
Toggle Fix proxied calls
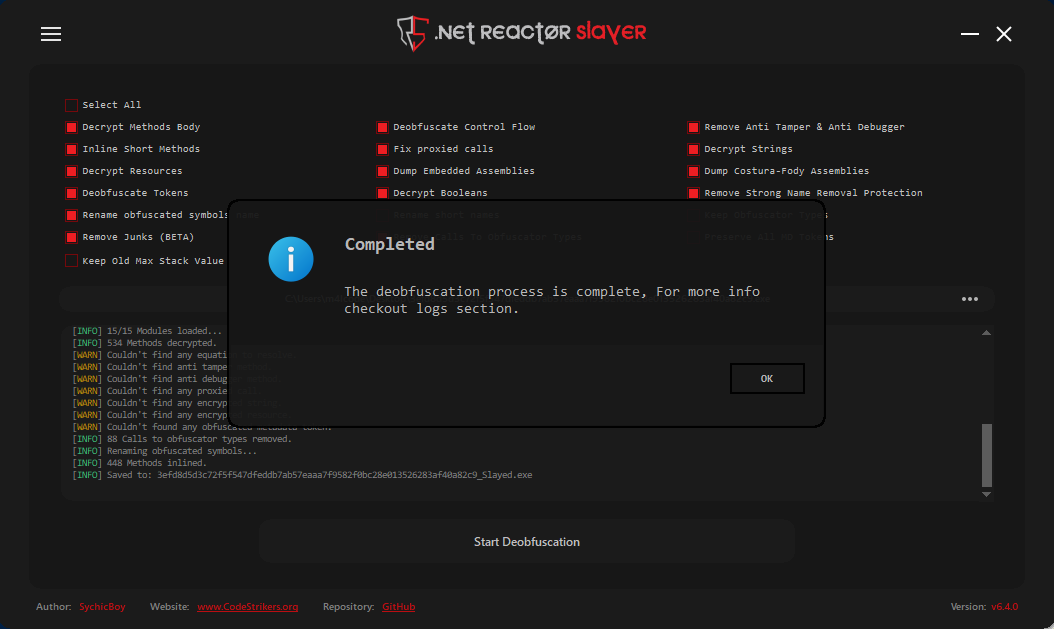point(382,148)
